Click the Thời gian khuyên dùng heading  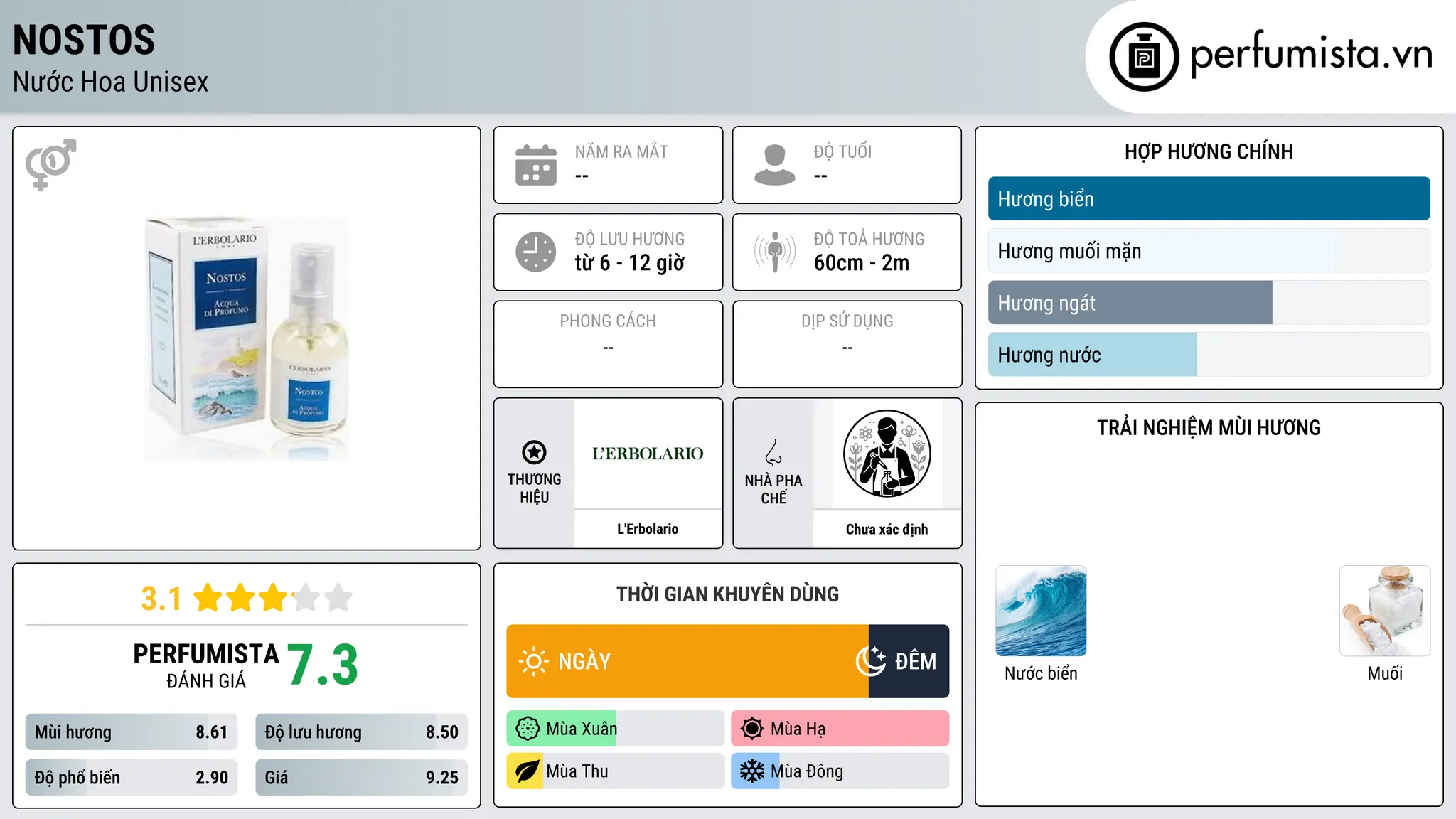(728, 594)
